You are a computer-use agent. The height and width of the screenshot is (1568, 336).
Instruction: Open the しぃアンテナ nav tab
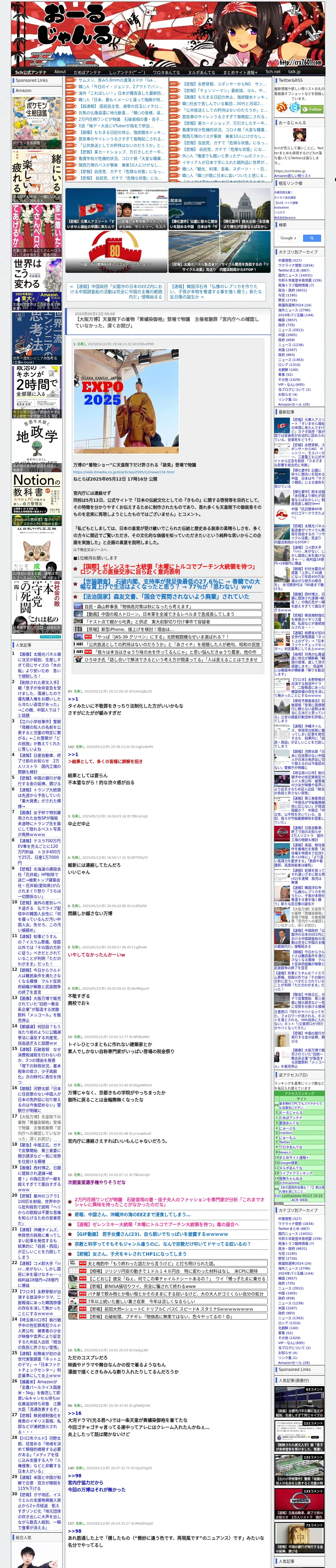pos(127,72)
